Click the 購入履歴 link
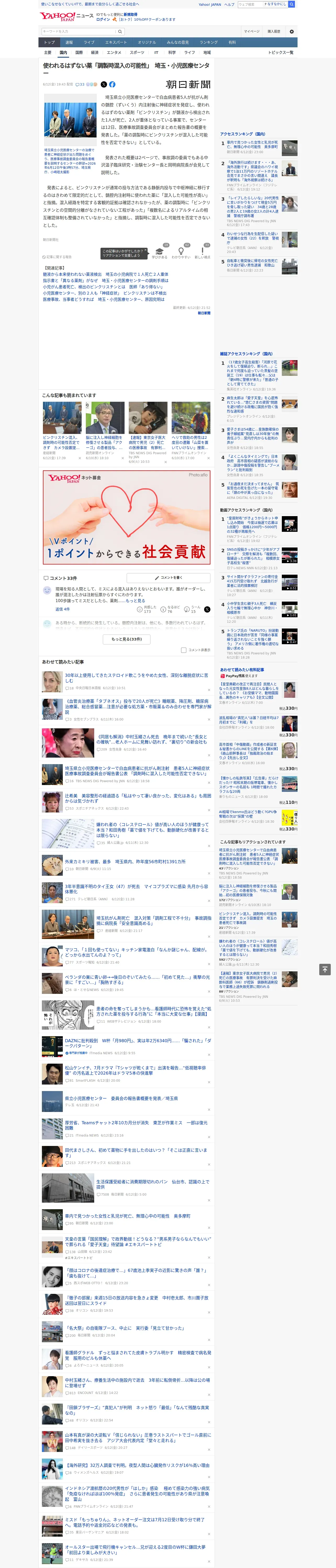Image resolution: width=336 pixels, height=1568 pixels. [274, 32]
